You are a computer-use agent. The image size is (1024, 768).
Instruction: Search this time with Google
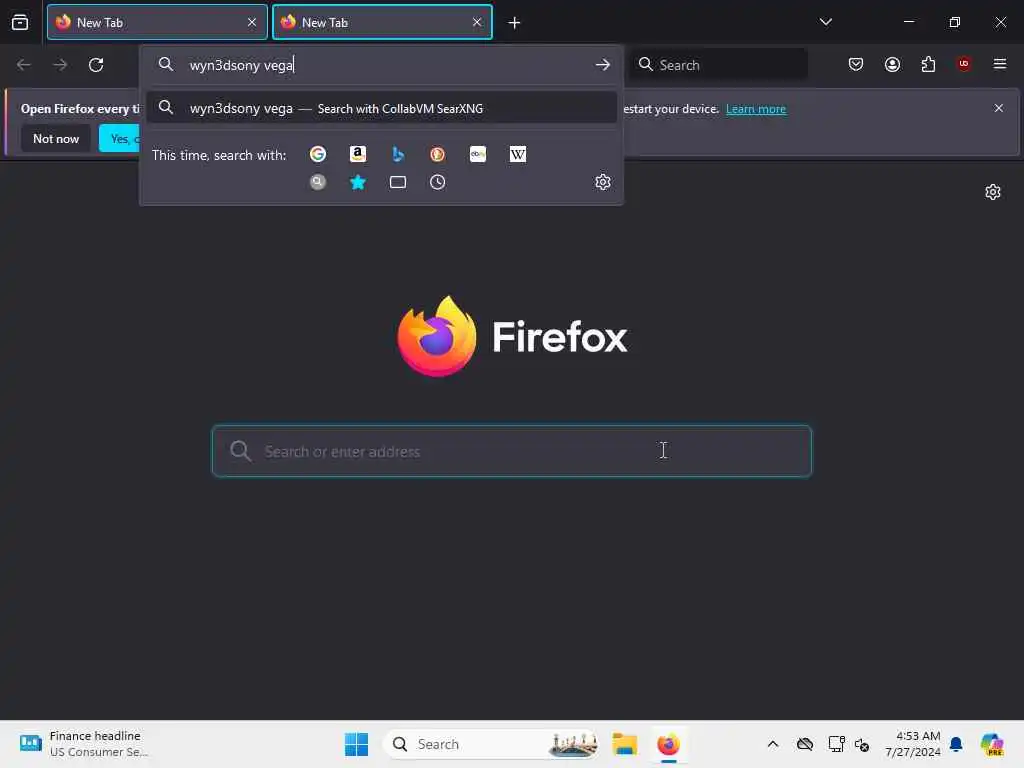point(318,154)
